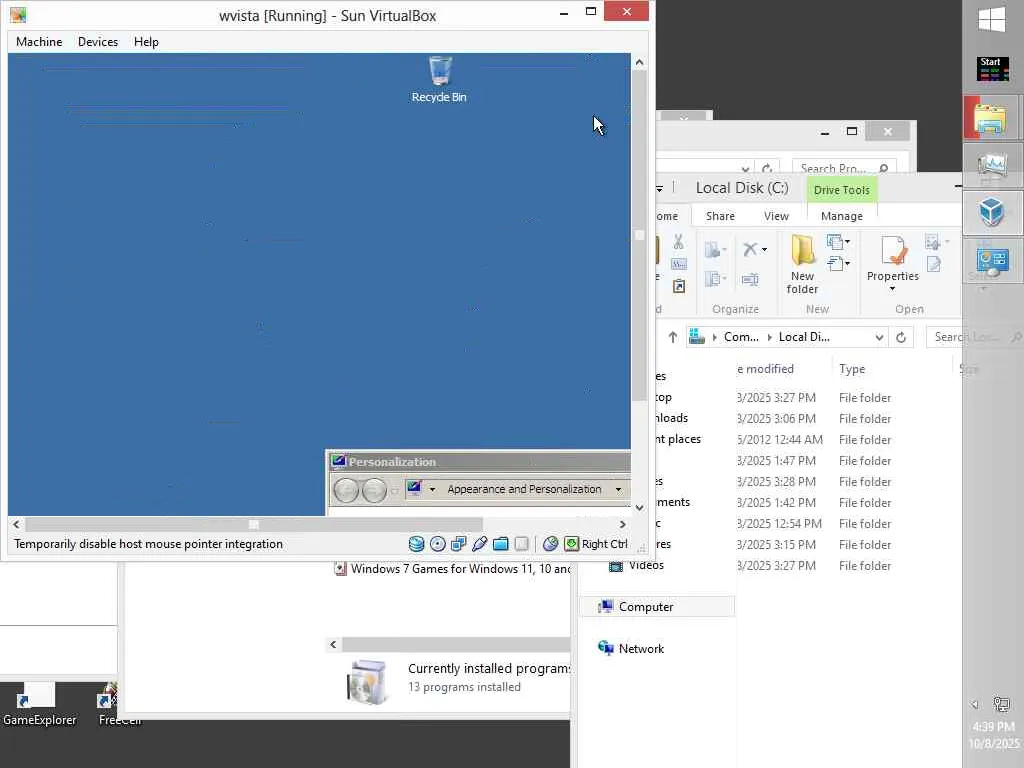Click the USB devices indicator in VirtualBox status bar
Screen dimensions: 1024x768
click(x=479, y=543)
